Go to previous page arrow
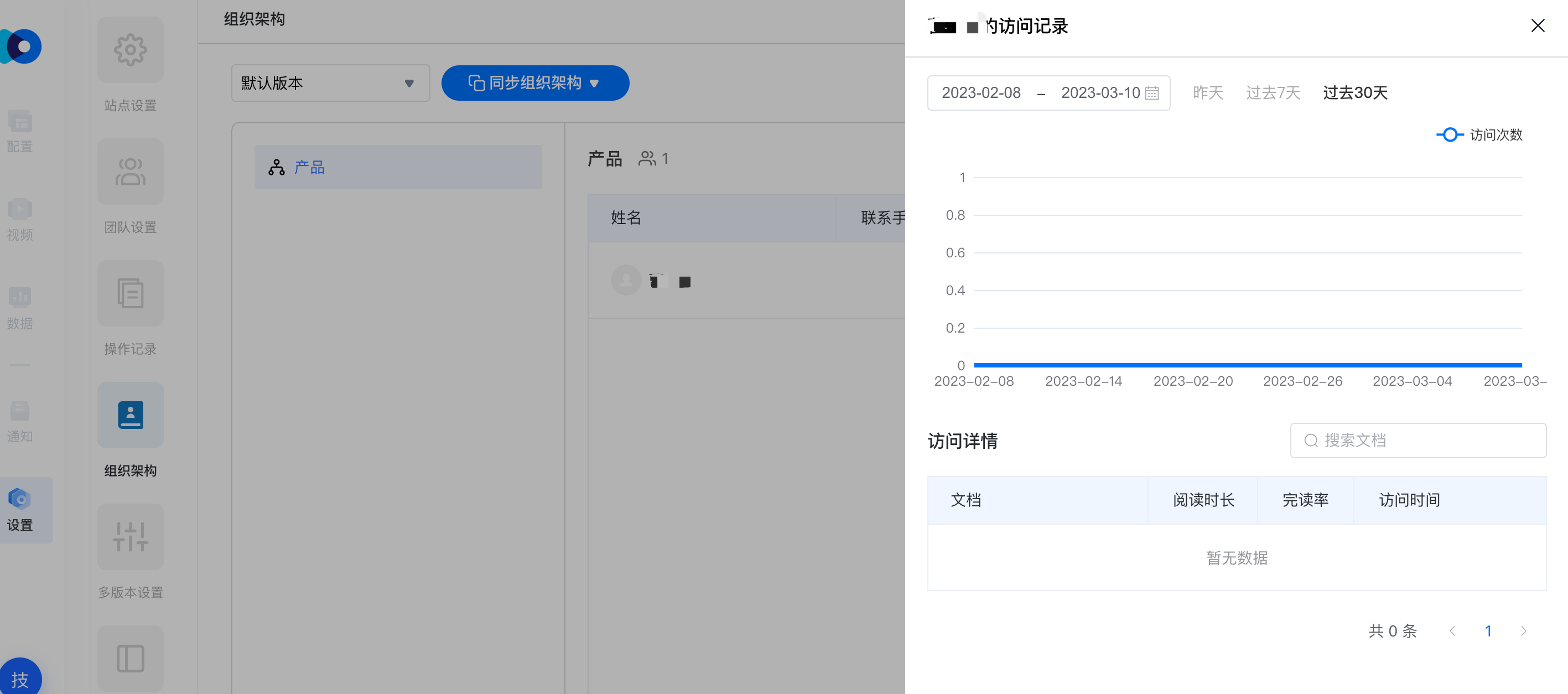 (1452, 631)
